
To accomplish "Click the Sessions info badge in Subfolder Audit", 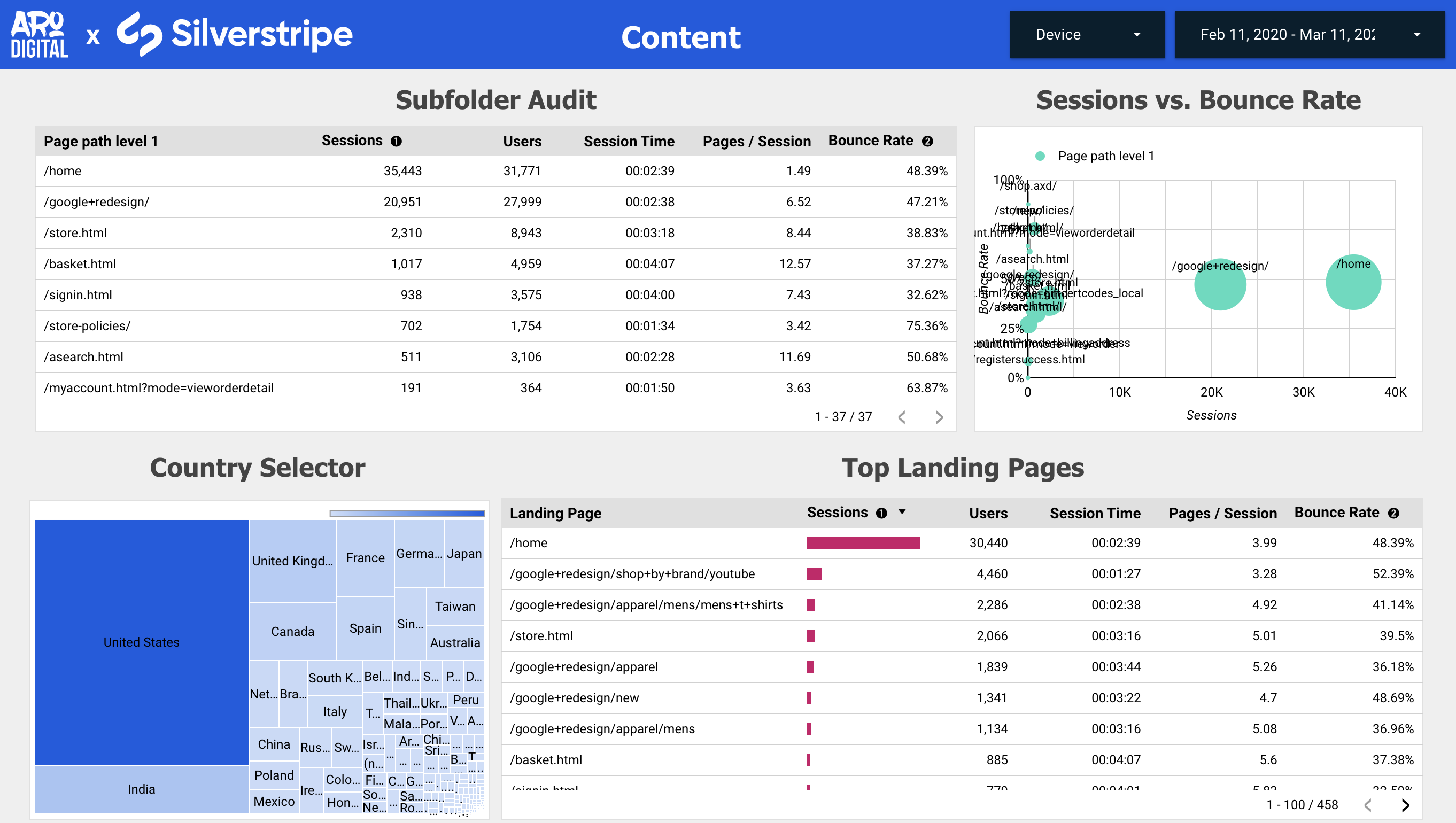I will [x=397, y=141].
